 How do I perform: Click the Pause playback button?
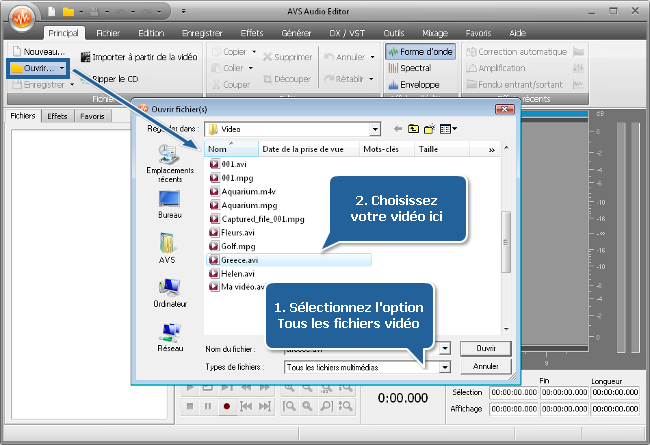tap(208, 406)
